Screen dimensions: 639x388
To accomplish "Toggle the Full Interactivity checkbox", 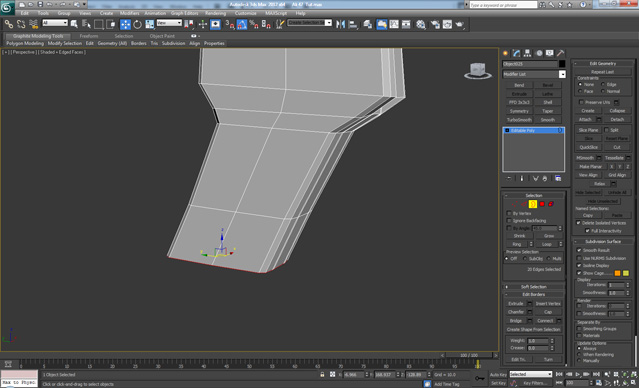I will click(587, 231).
